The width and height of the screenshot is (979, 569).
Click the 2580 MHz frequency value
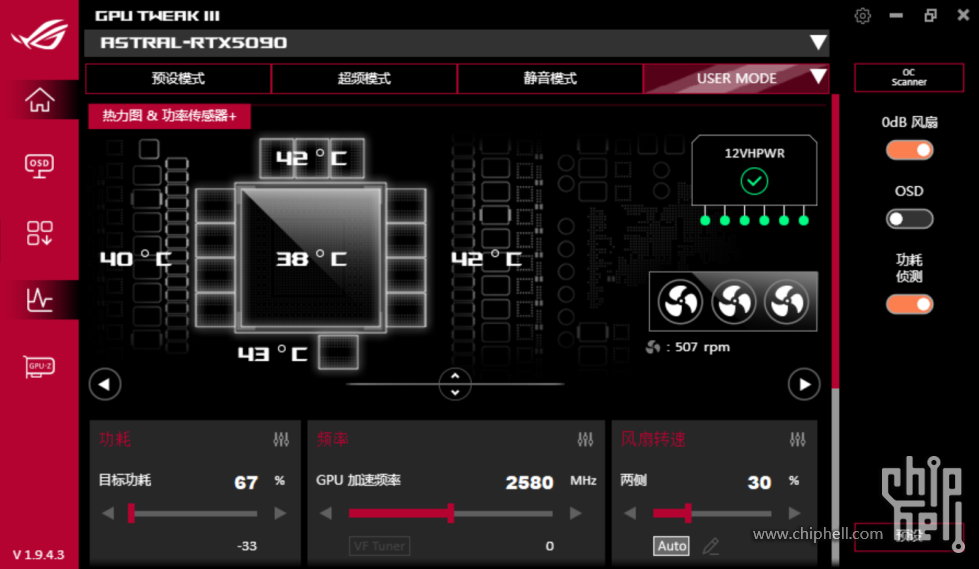tap(529, 482)
